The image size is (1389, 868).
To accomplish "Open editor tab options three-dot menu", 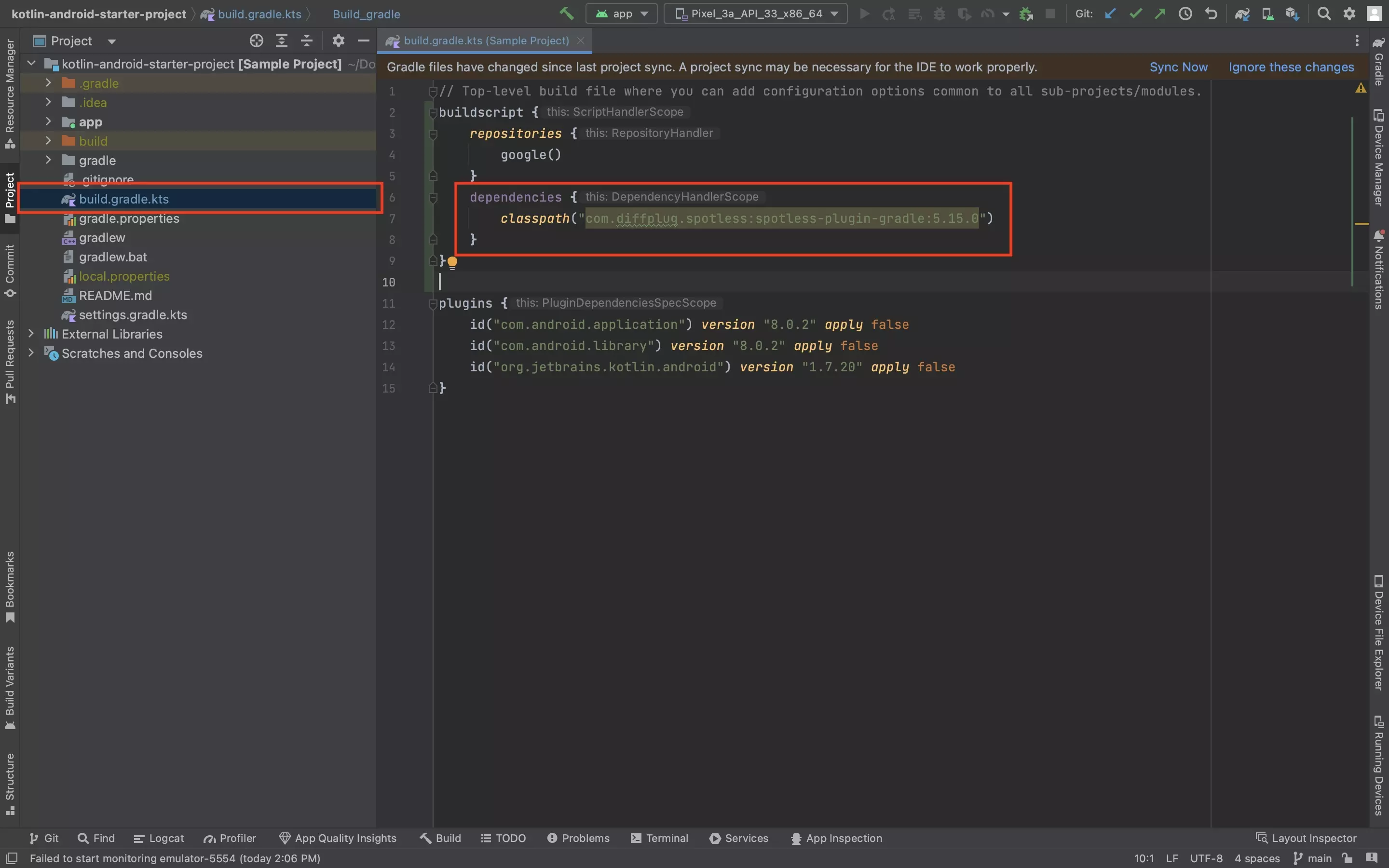I will point(1357,40).
